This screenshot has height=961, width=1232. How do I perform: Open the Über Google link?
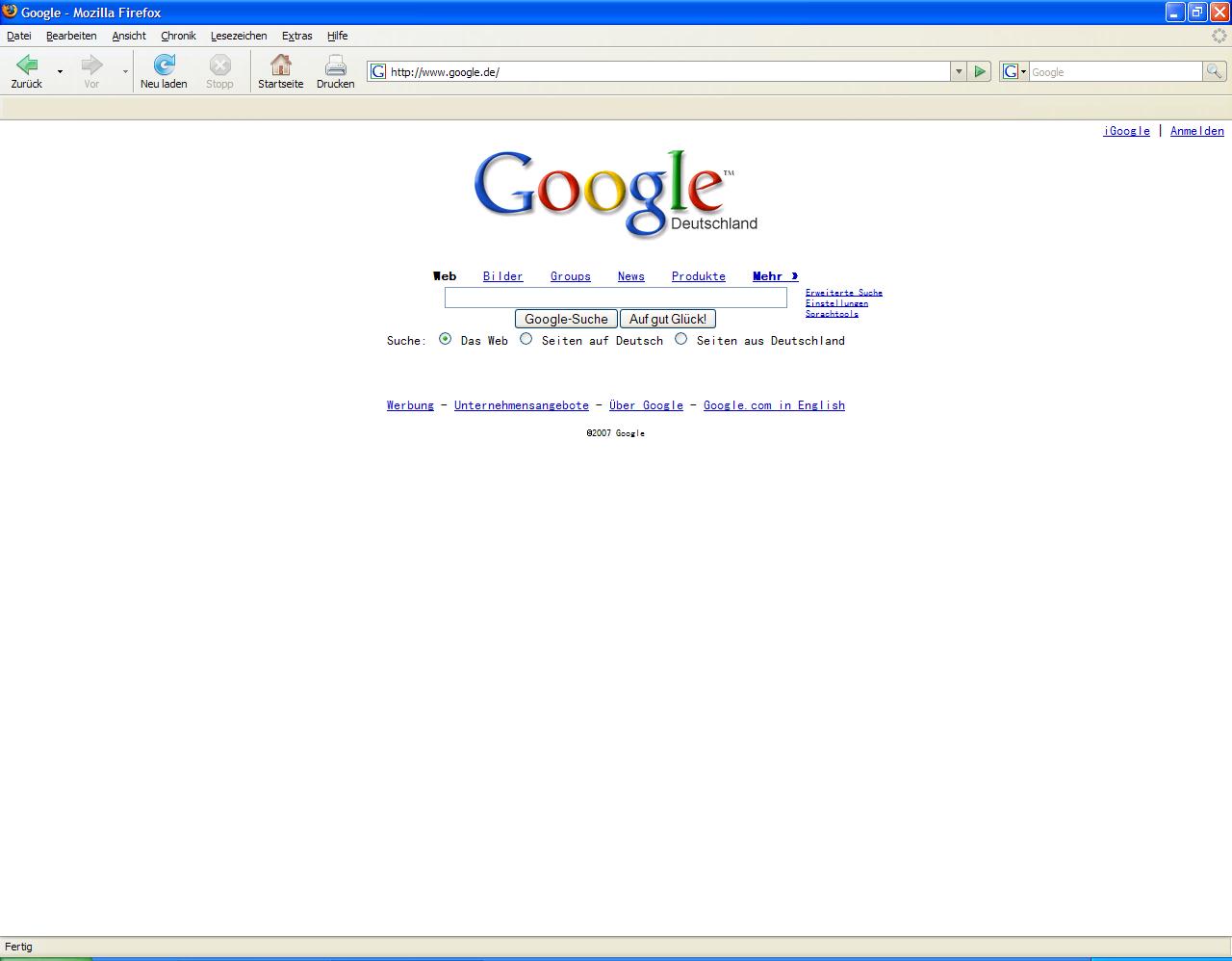coord(646,405)
